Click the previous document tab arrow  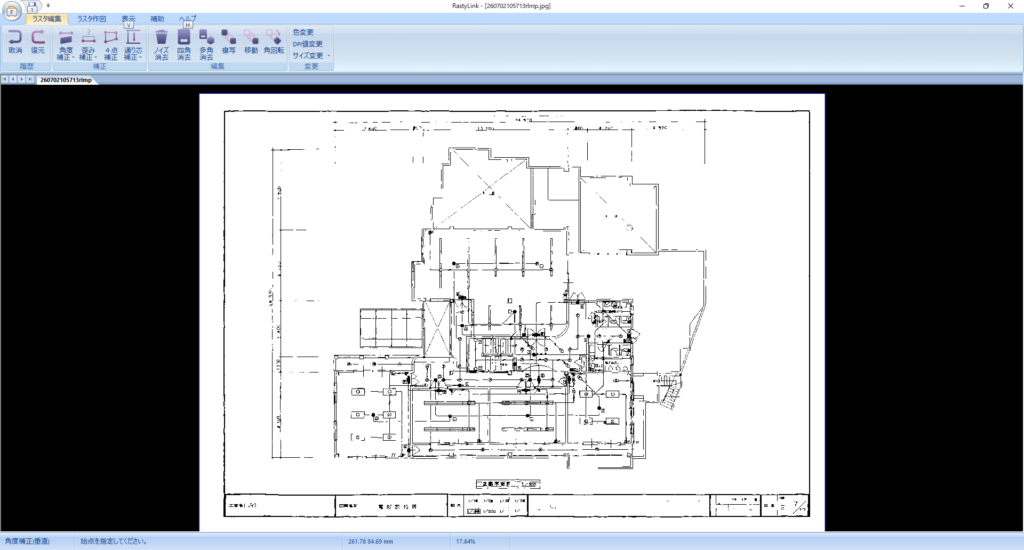pyautogui.click(x=13, y=79)
